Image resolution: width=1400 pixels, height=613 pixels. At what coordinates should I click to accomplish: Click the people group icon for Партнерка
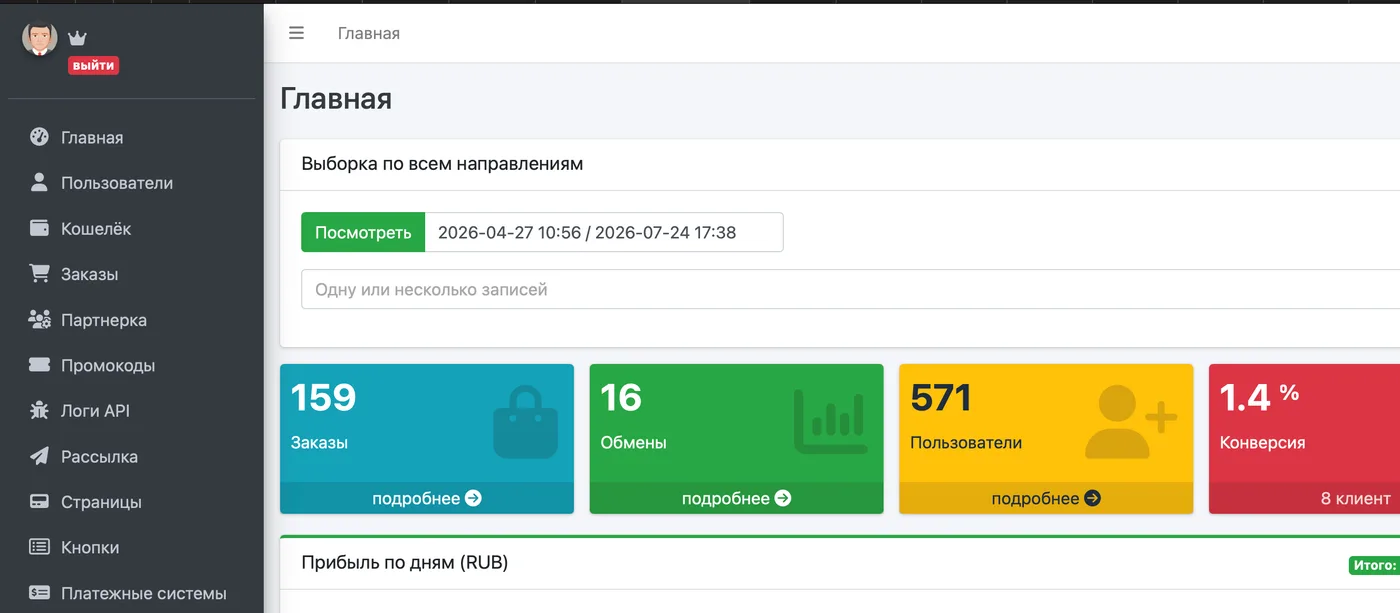click(39, 319)
